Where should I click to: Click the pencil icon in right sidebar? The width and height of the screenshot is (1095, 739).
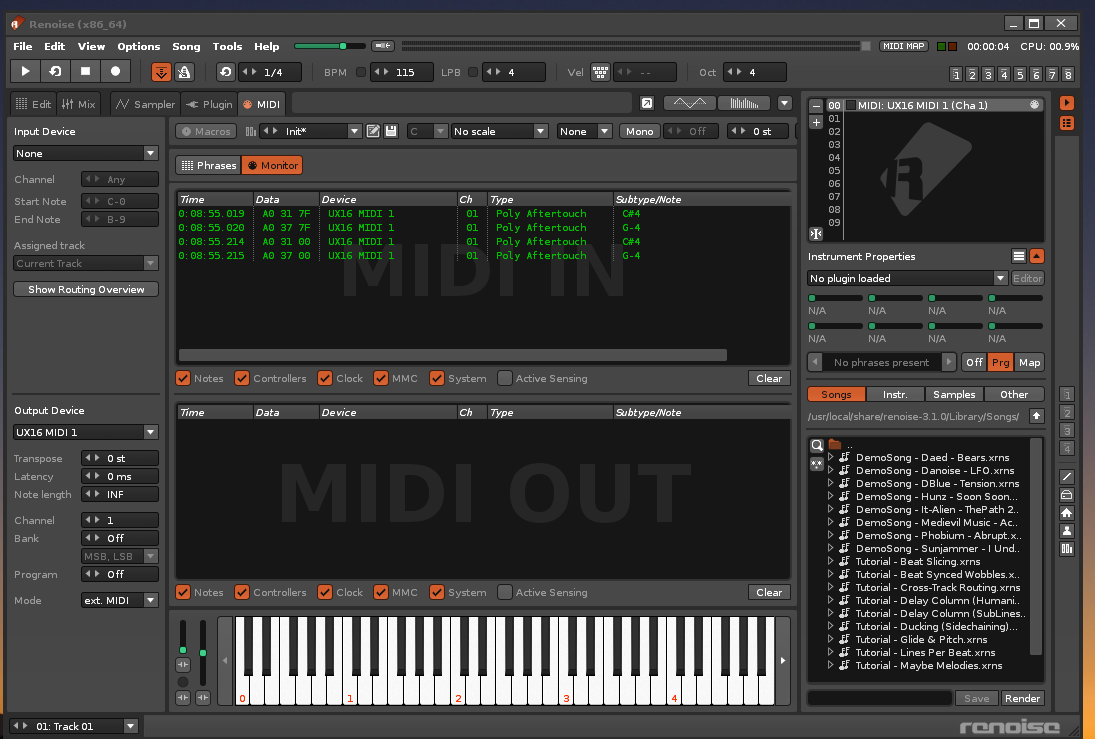pyautogui.click(x=1066, y=477)
